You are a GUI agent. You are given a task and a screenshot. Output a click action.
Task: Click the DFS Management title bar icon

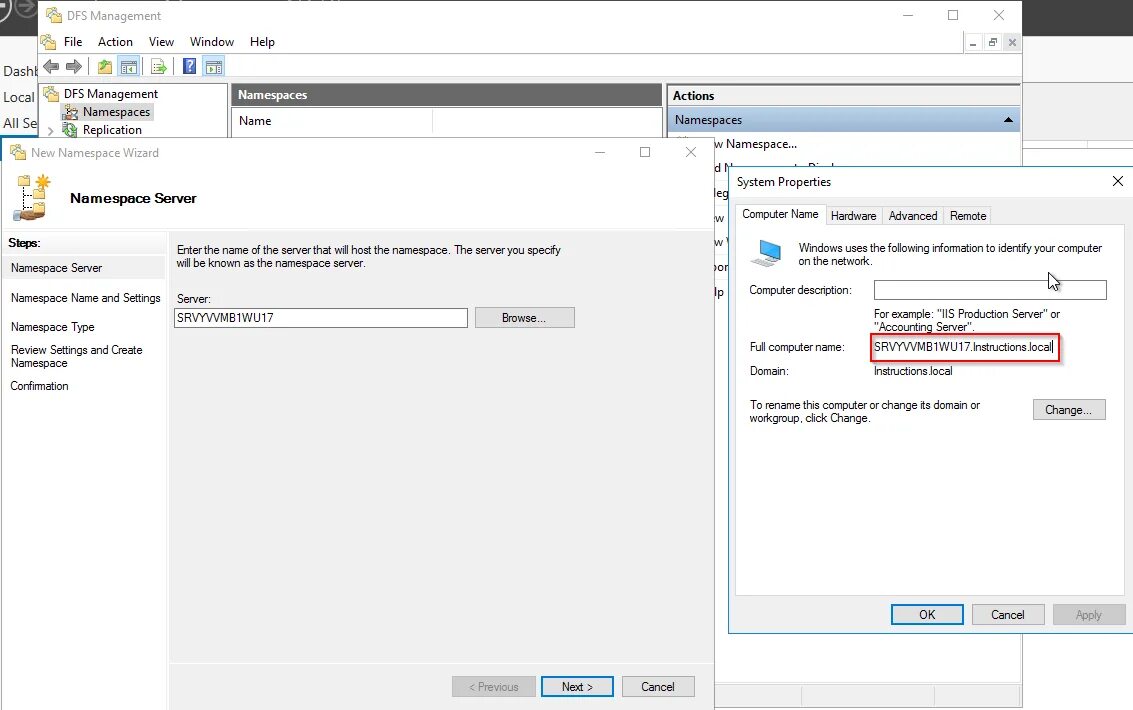(53, 15)
